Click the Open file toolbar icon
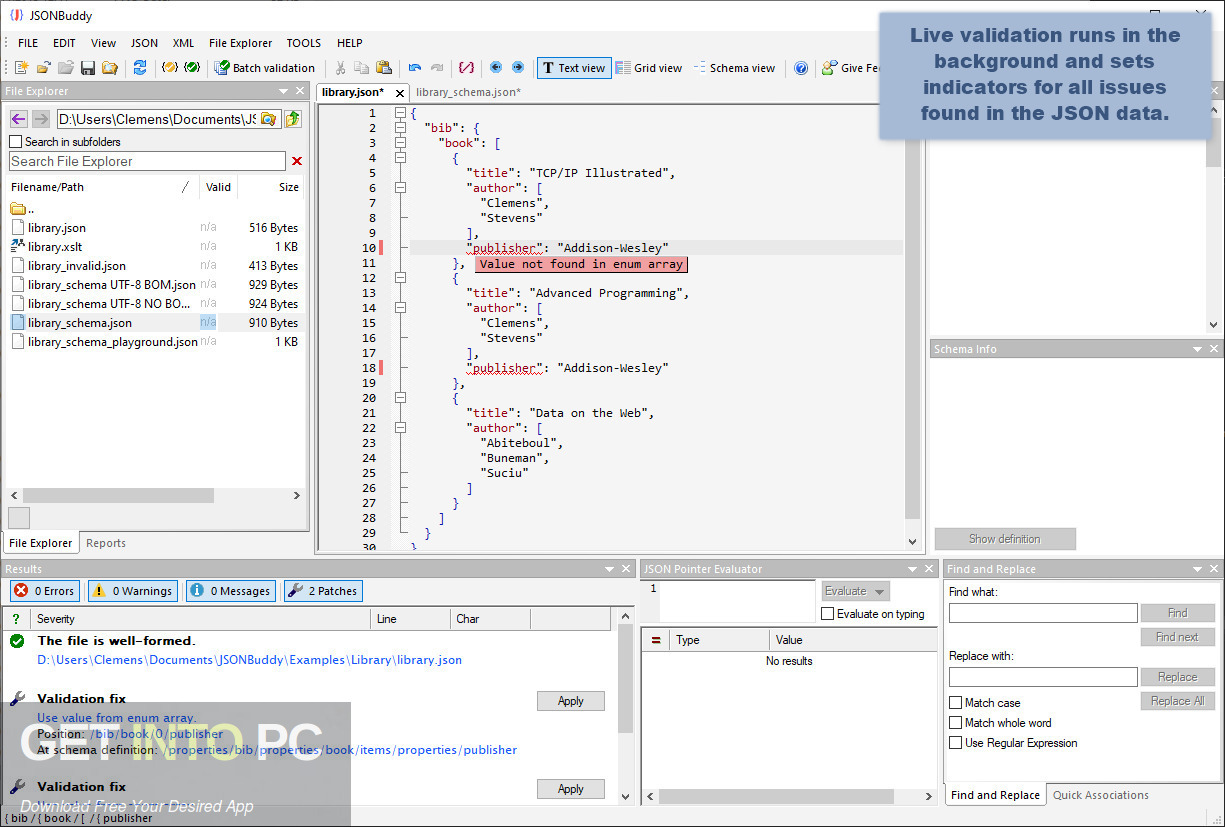Viewport: 1225px width, 827px height. pos(43,68)
